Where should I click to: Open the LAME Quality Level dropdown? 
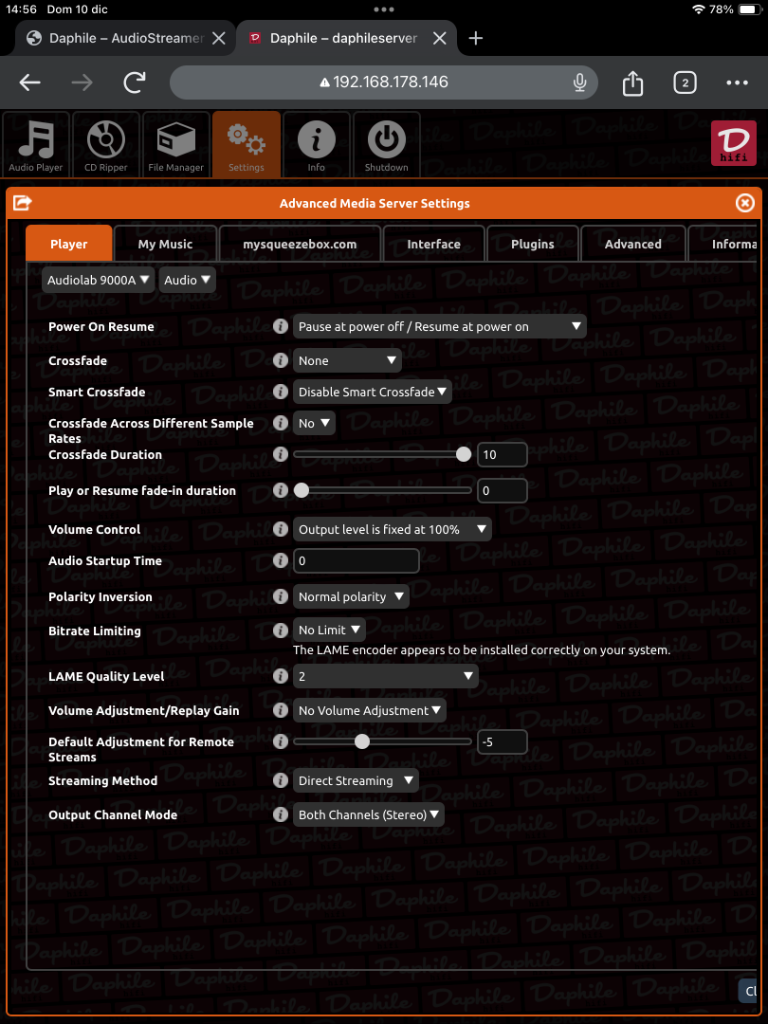[385, 677]
